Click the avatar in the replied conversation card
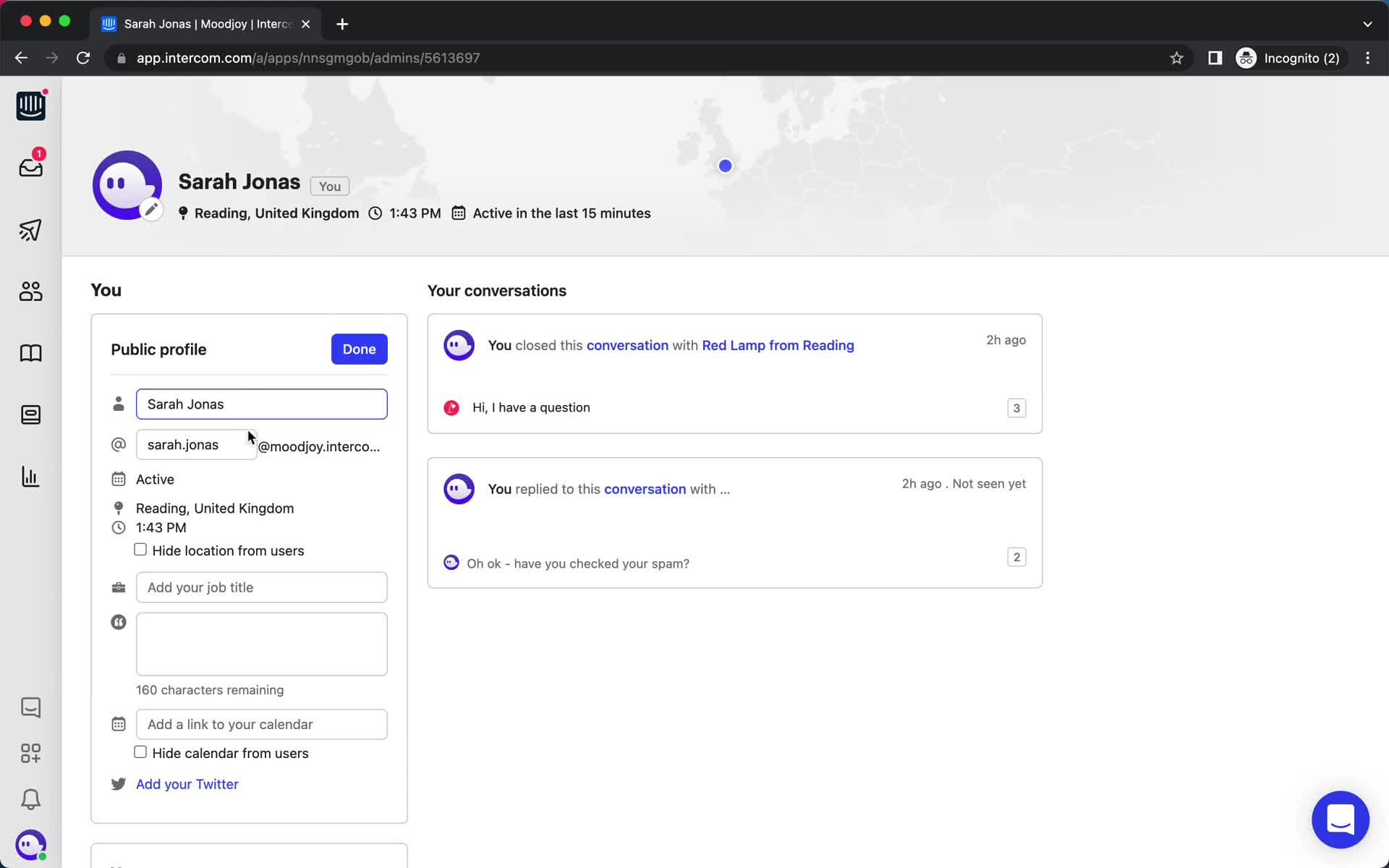The image size is (1389, 868). click(x=459, y=489)
